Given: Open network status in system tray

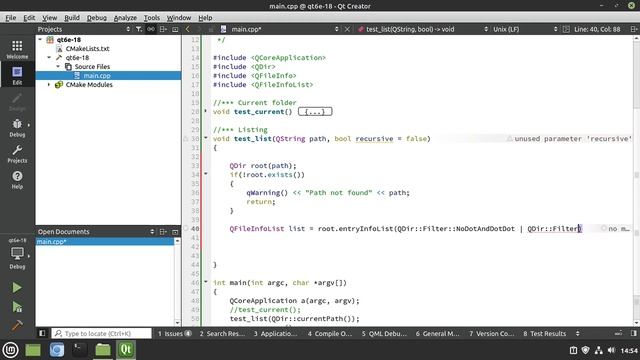Looking at the screenshot, I should coord(598,350).
